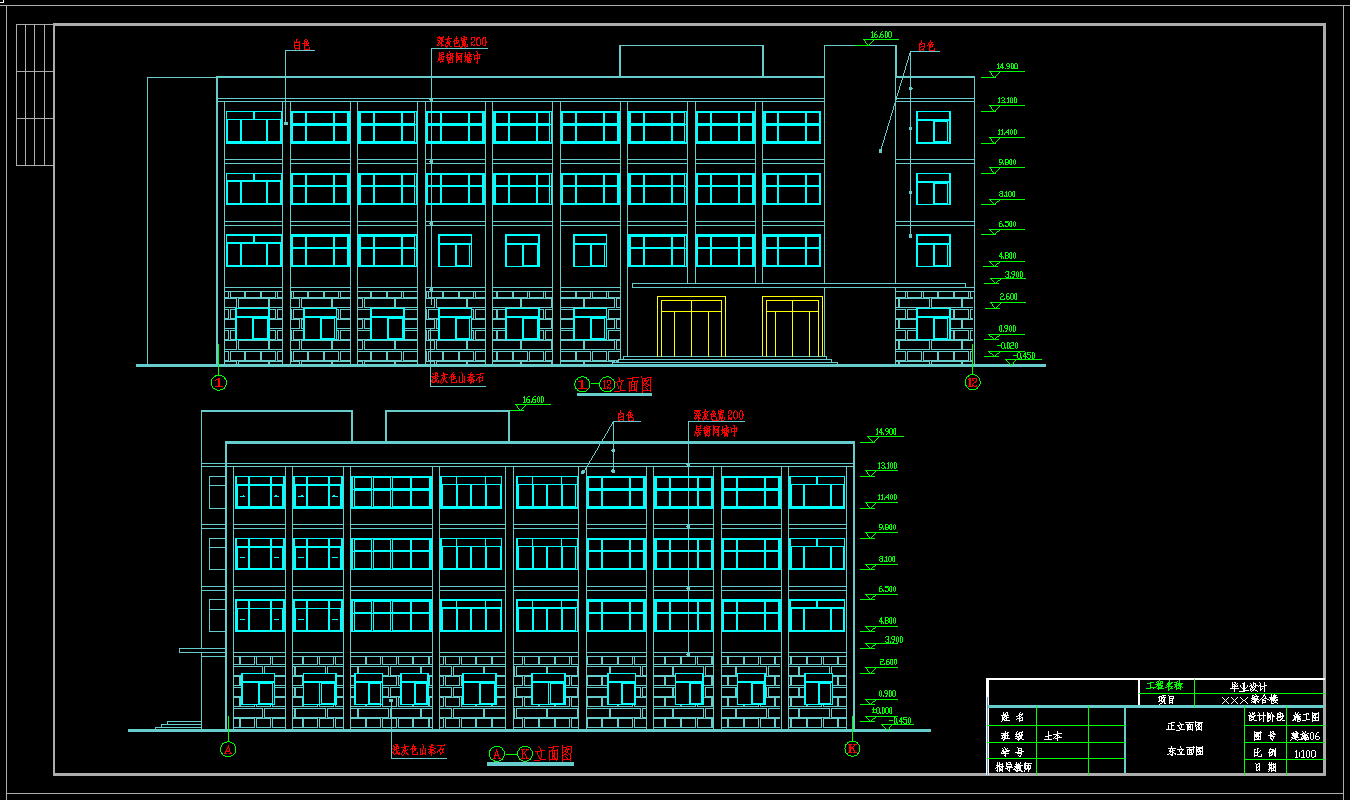Click the 浅灰色山茶石 note under A–K elevation
The image size is (1350, 800).
418,749
